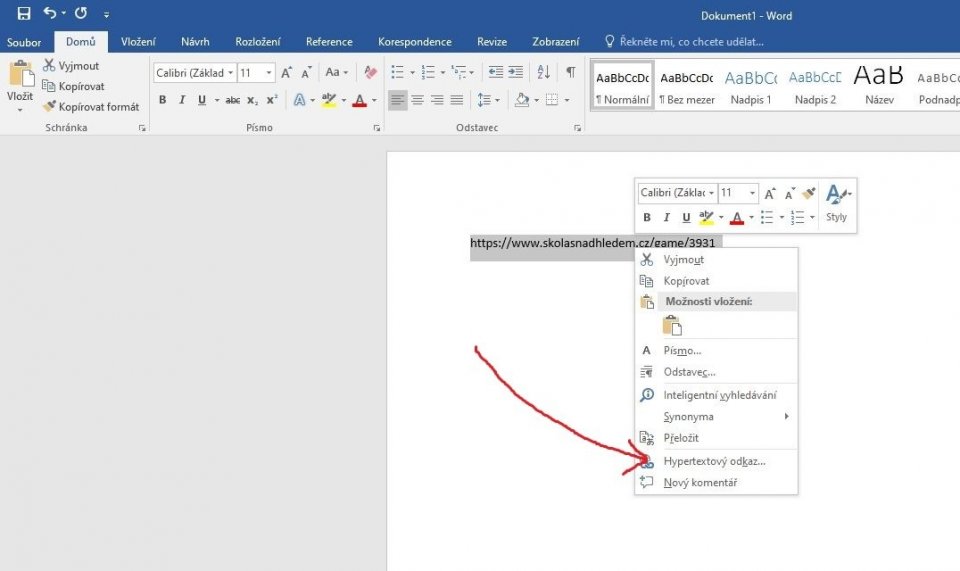Open Text Effects in ribbon
The image size is (960, 571).
pos(299,100)
